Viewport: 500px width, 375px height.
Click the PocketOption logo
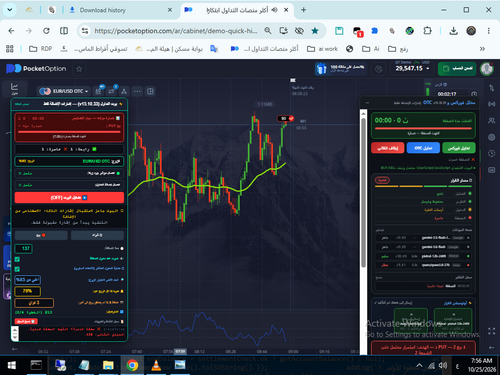(36, 69)
